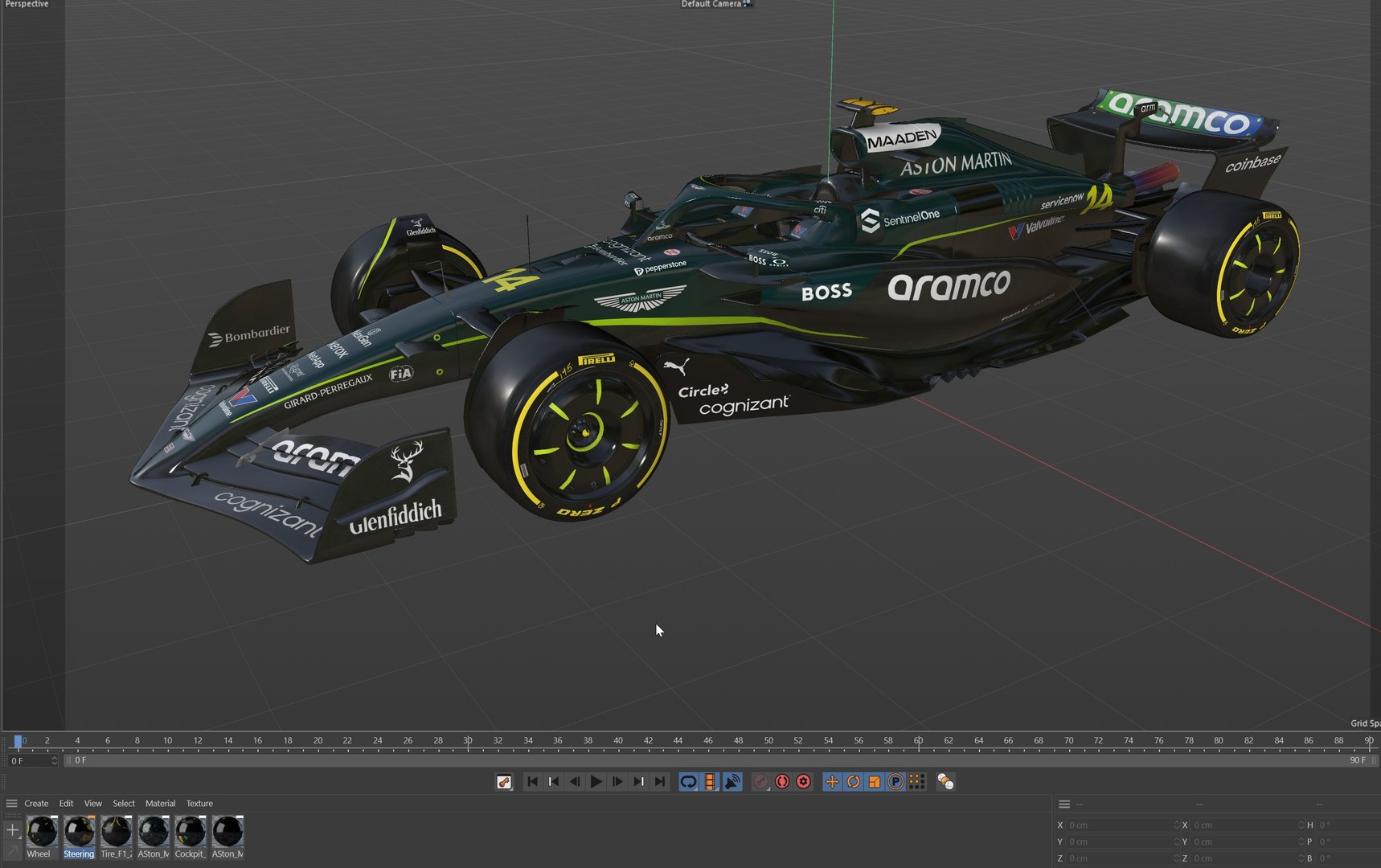1381x868 pixels.
Task: Click the Record Active Objects button
Action: click(x=760, y=781)
